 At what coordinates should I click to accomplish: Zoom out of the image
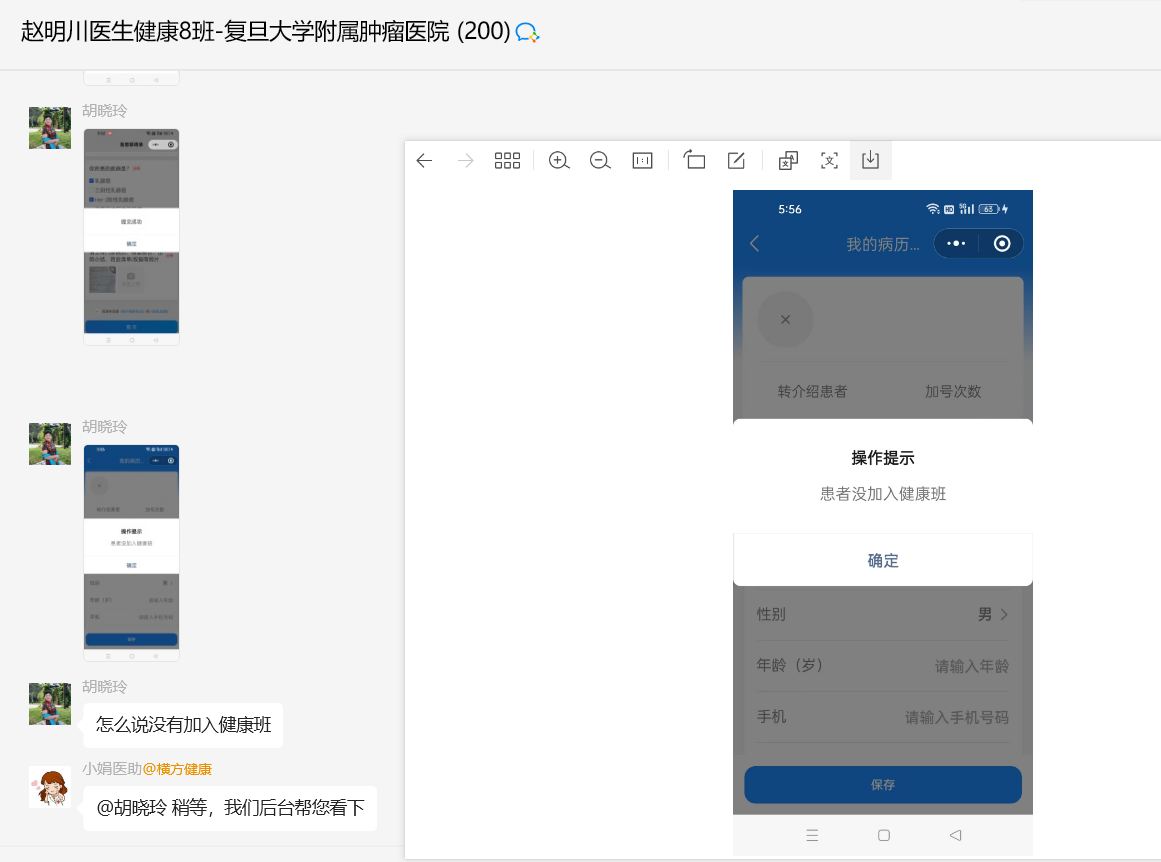(x=600, y=161)
